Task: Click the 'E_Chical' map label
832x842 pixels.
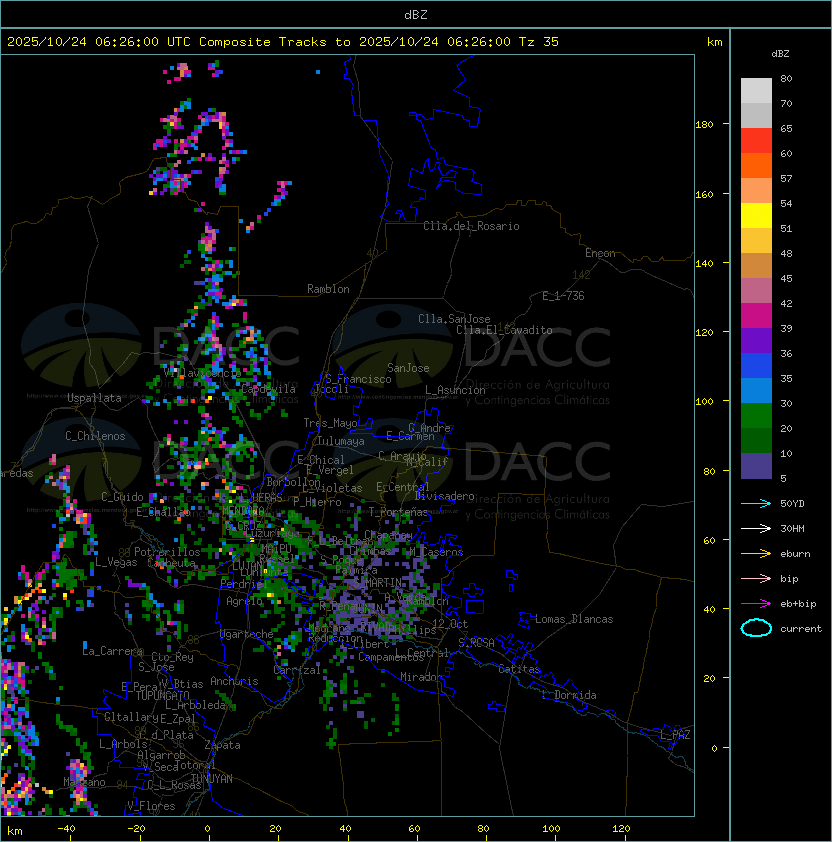Action: point(321,460)
